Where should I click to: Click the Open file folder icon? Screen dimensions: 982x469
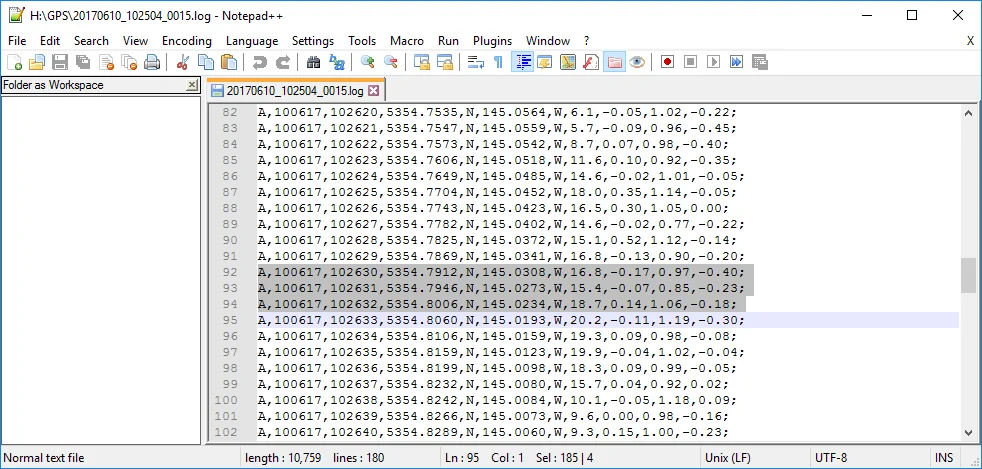37,62
